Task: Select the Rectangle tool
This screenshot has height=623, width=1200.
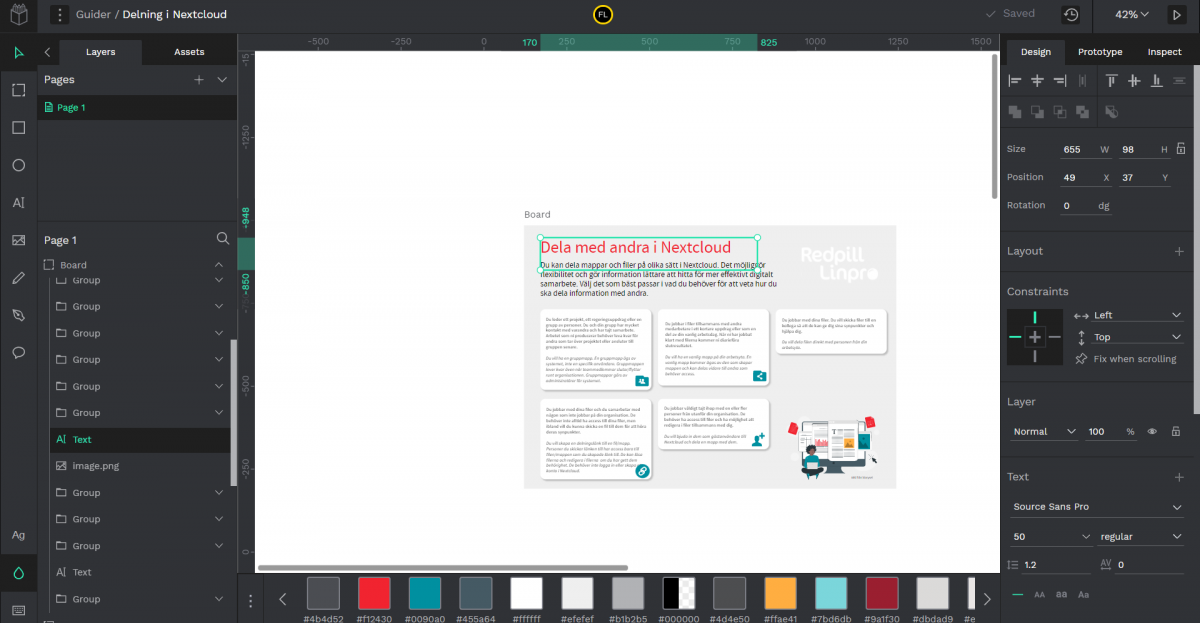Action: (x=18, y=127)
